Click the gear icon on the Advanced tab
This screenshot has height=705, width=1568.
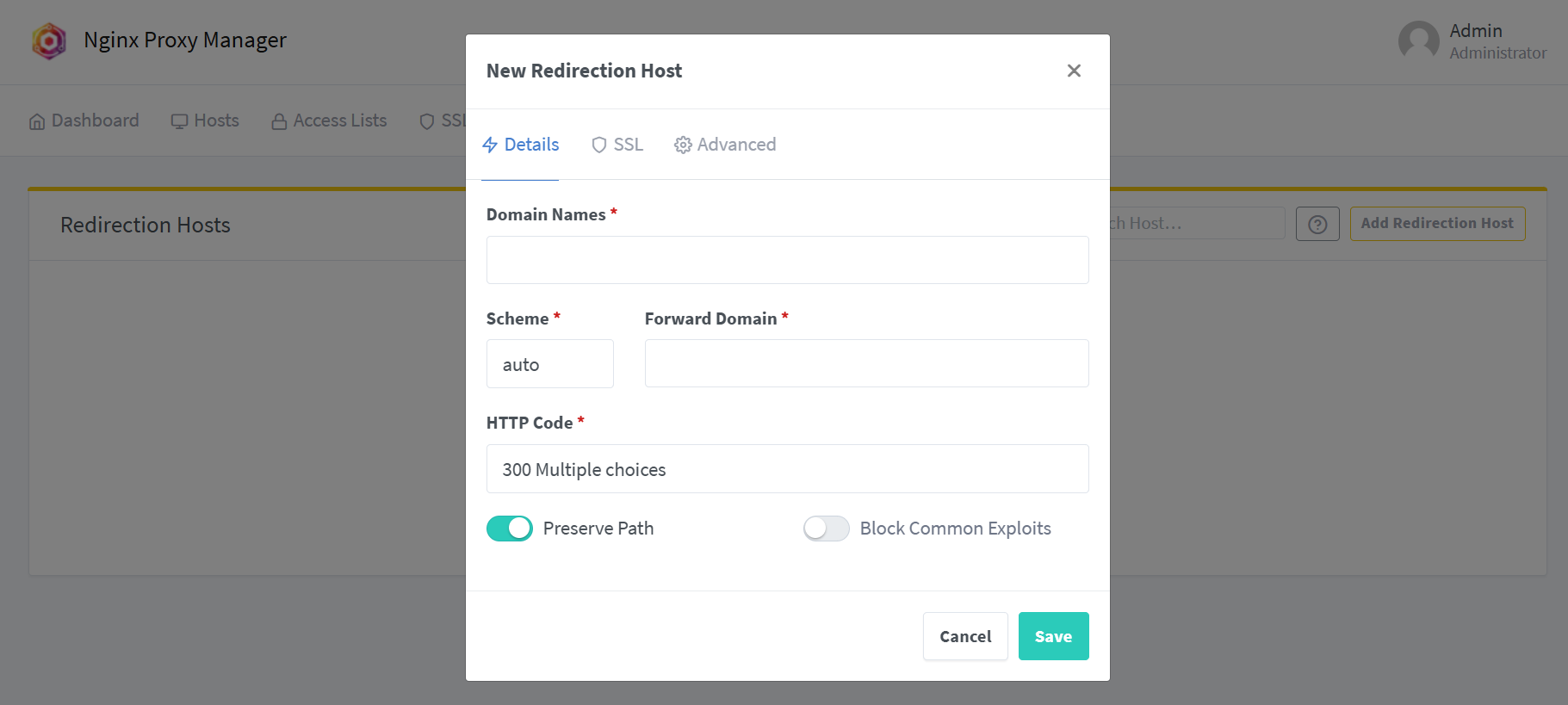click(x=683, y=145)
